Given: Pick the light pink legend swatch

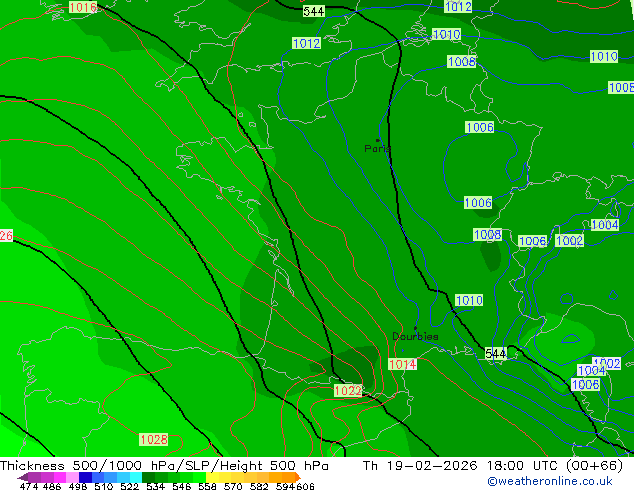Looking at the screenshot, I should 73,477.
